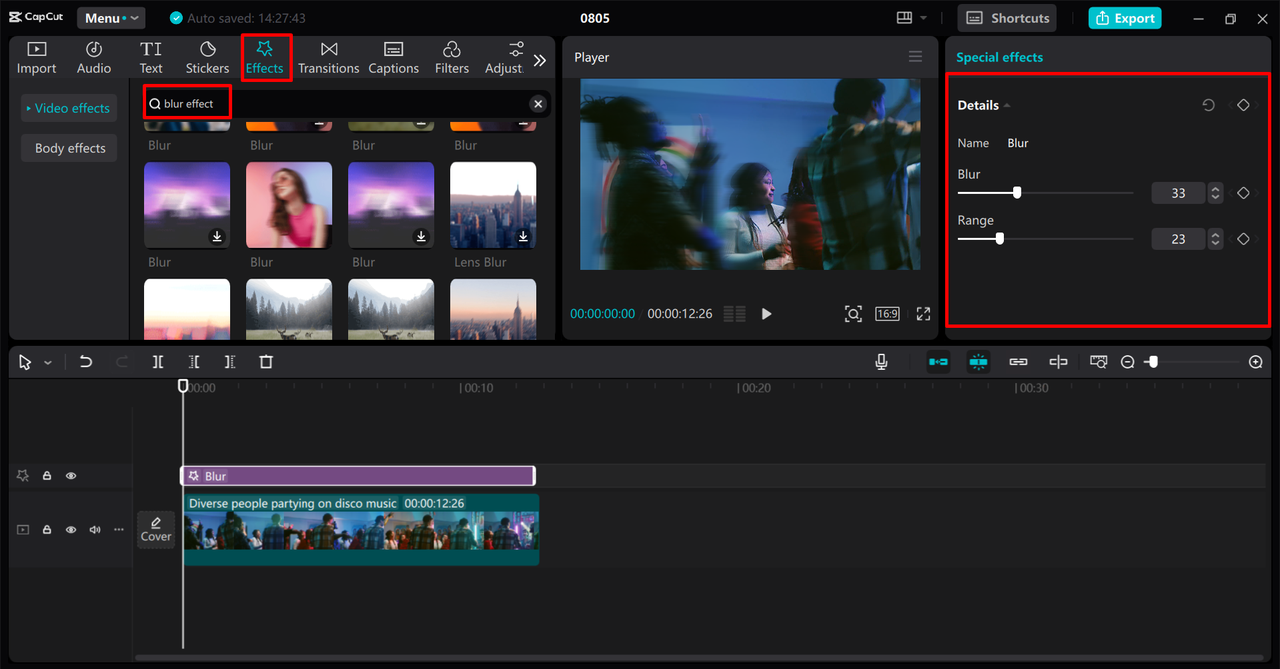Click the Redo icon
The image size is (1280, 669).
(122, 362)
